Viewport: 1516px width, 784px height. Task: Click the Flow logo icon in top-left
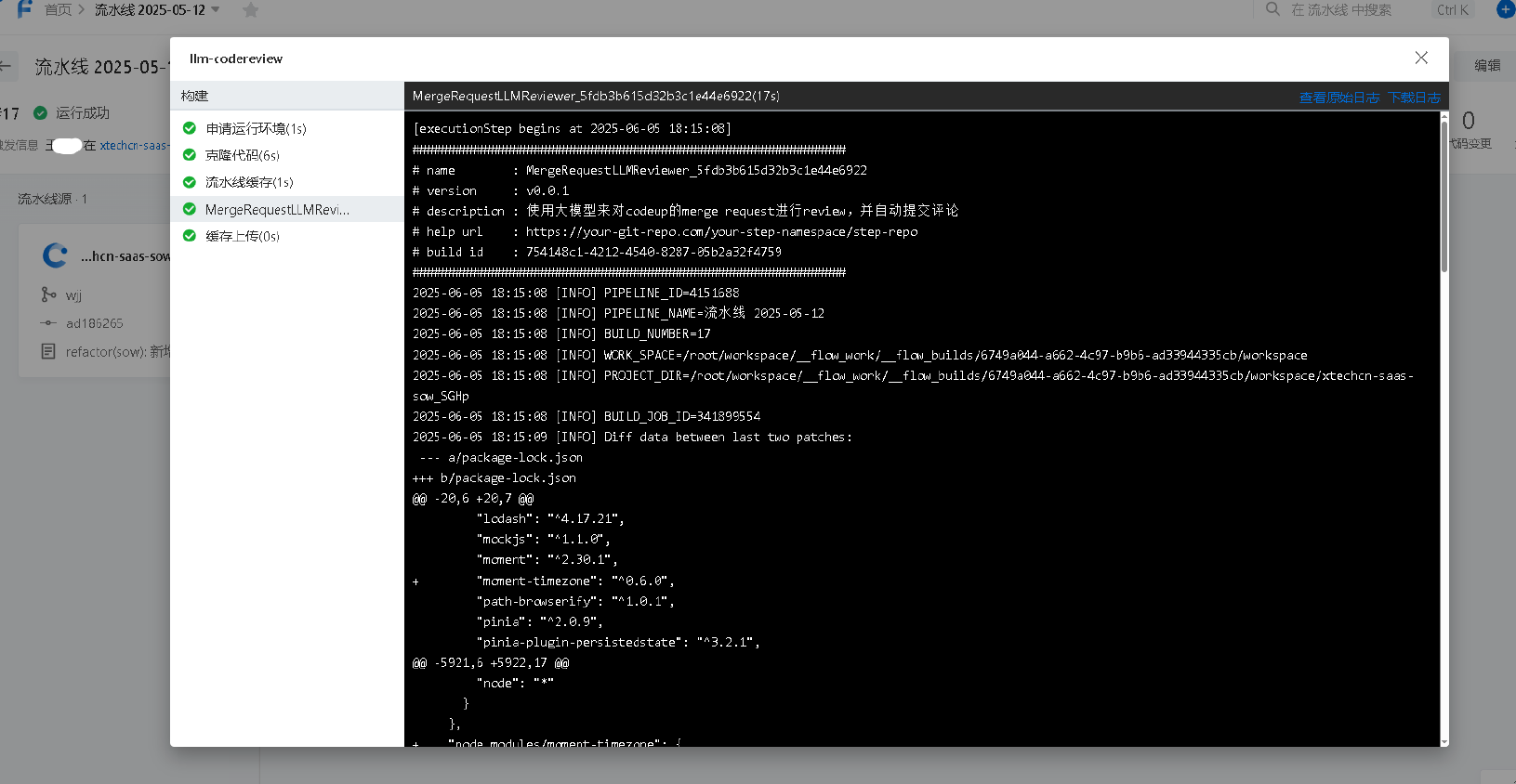[x=24, y=9]
